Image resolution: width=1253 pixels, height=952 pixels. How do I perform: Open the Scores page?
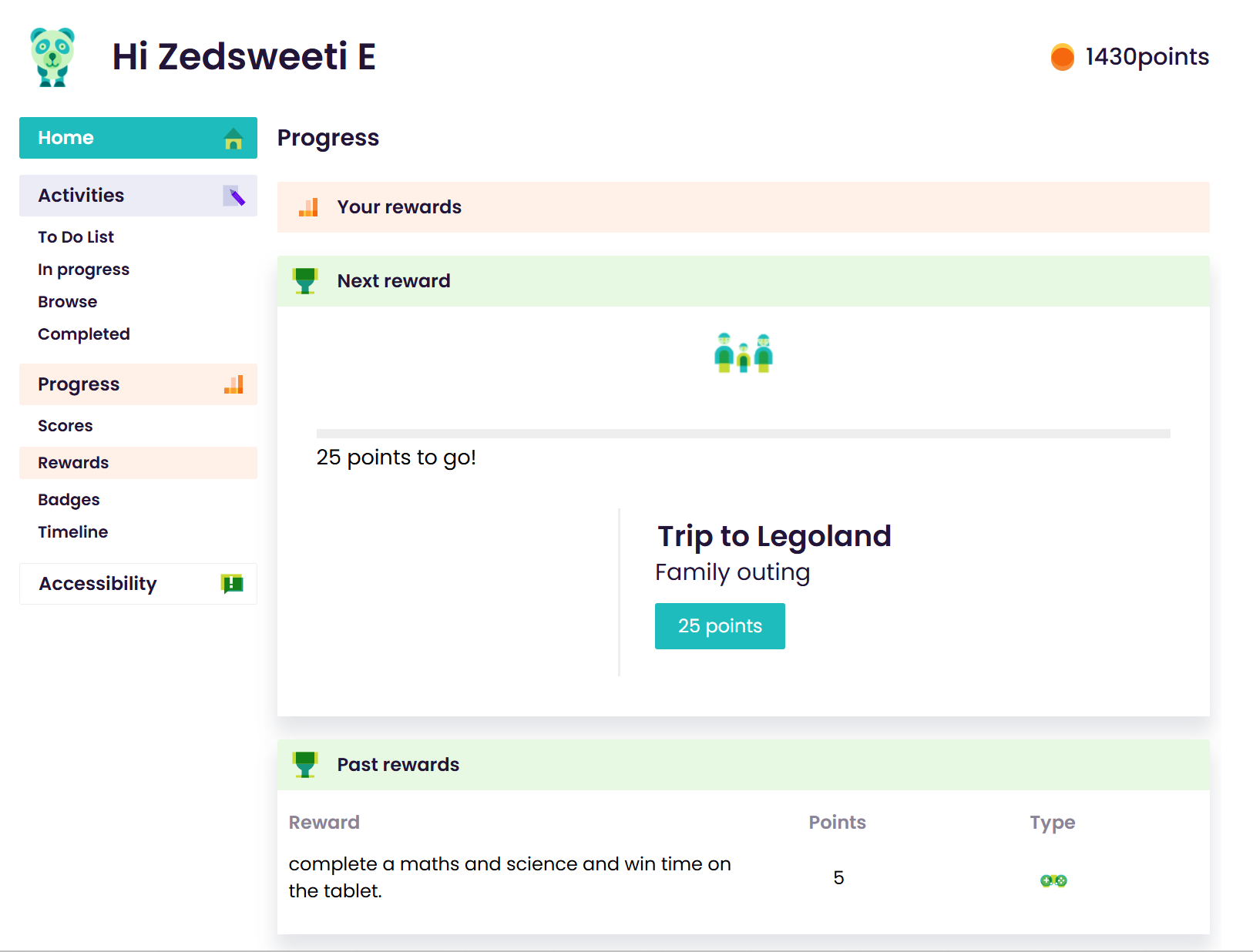coord(65,426)
